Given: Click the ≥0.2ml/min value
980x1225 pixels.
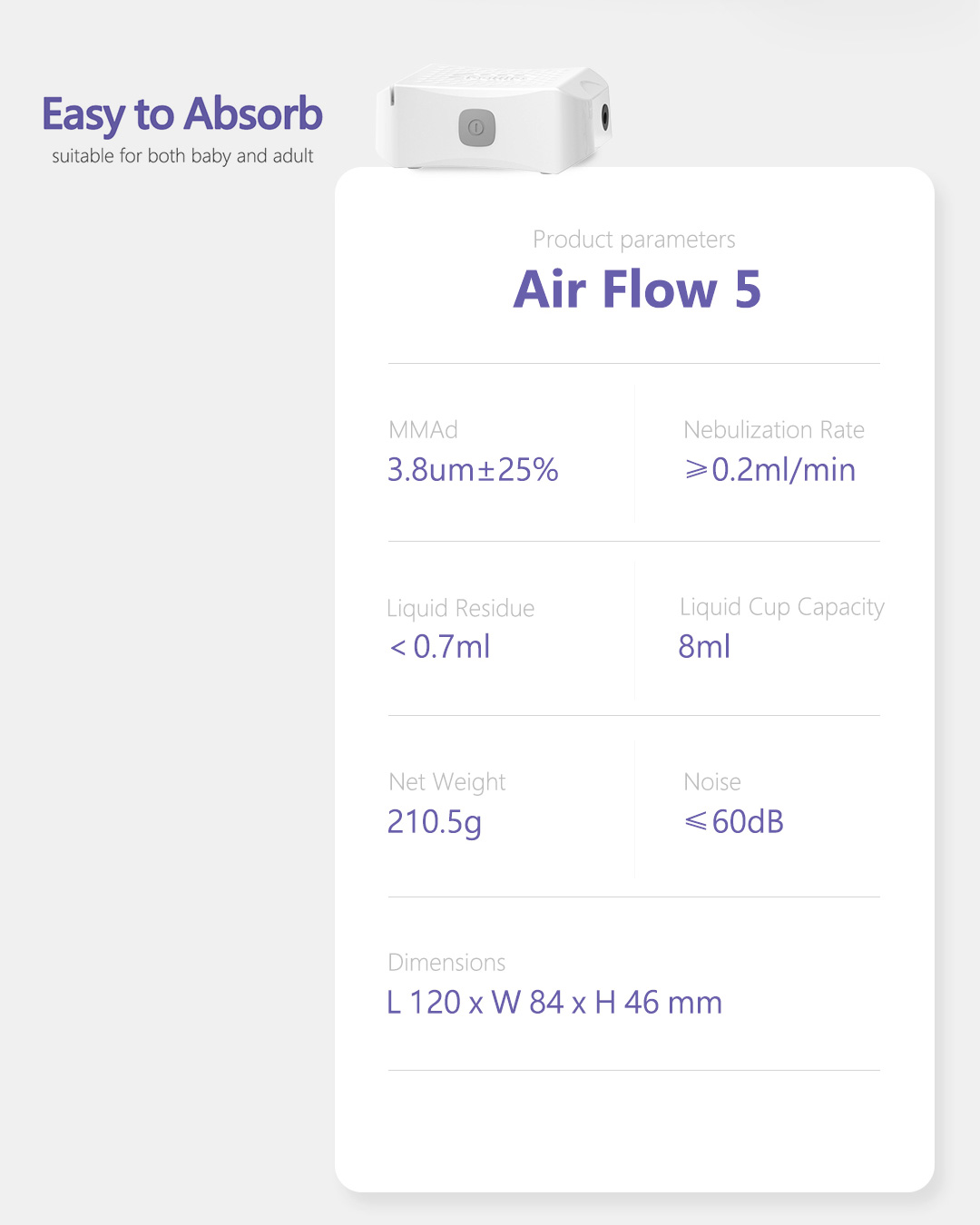Looking at the screenshot, I should point(769,470).
